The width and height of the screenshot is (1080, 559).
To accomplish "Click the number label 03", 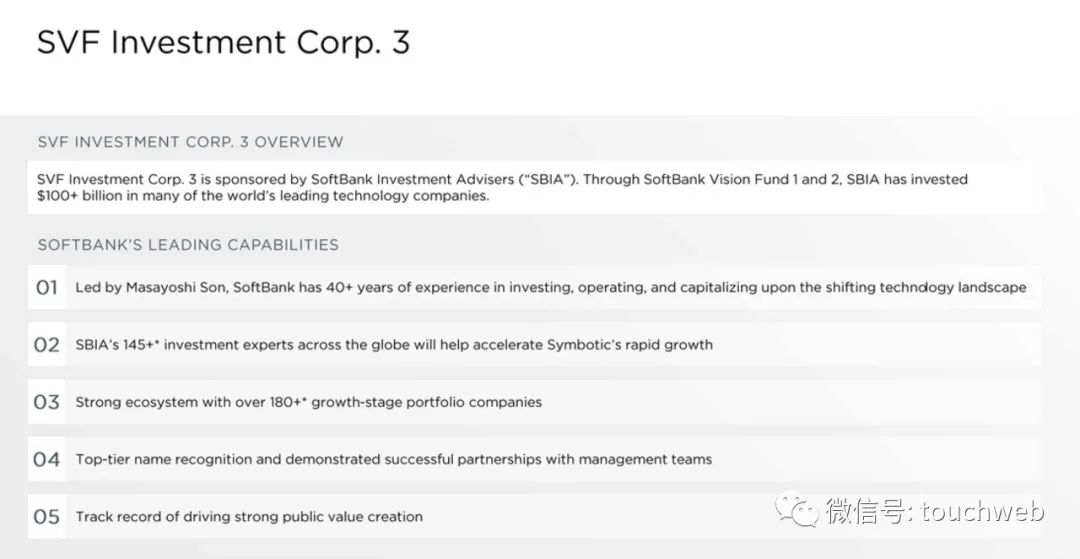I will 47,402.
